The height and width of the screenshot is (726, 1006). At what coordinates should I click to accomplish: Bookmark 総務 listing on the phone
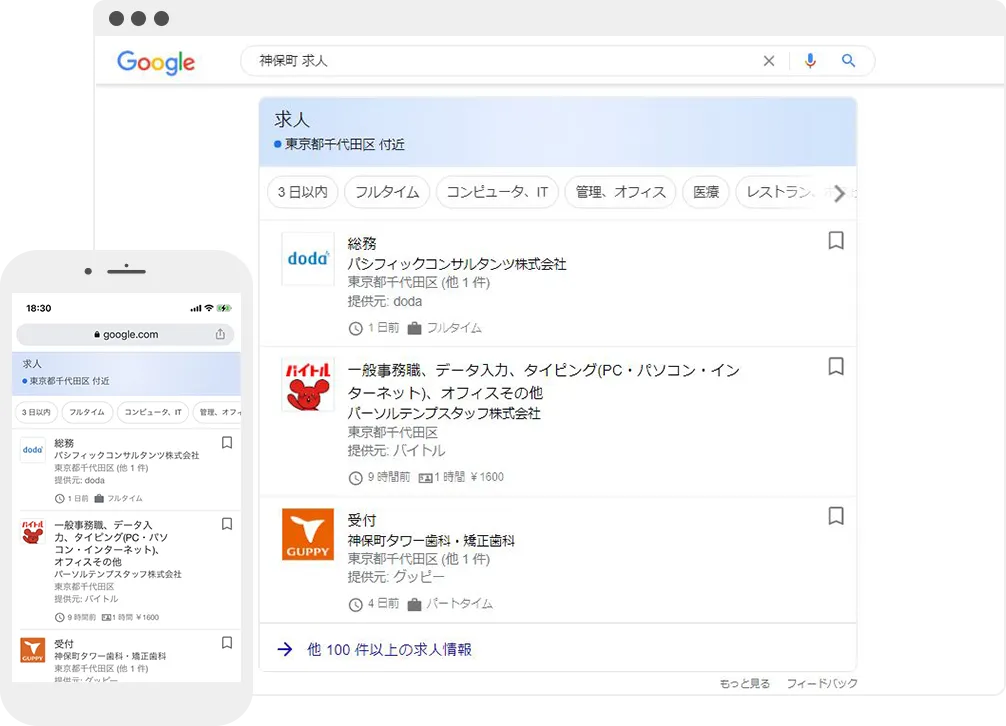pyautogui.click(x=226, y=443)
